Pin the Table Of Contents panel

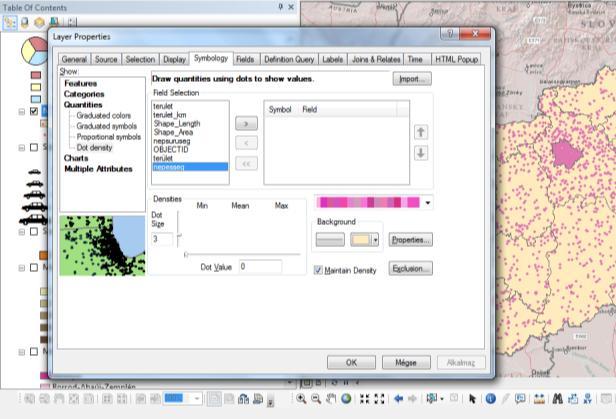280,7
